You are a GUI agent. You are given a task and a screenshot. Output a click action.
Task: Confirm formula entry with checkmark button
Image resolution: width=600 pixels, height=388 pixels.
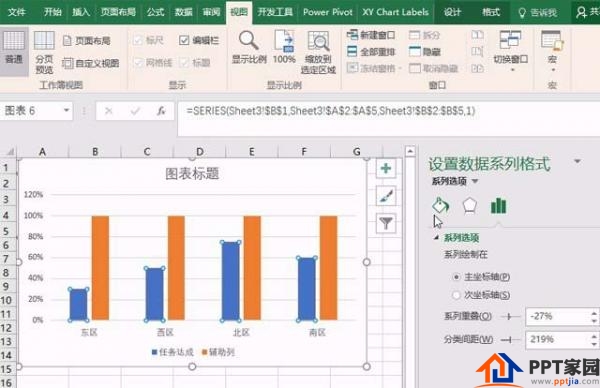tap(135, 111)
